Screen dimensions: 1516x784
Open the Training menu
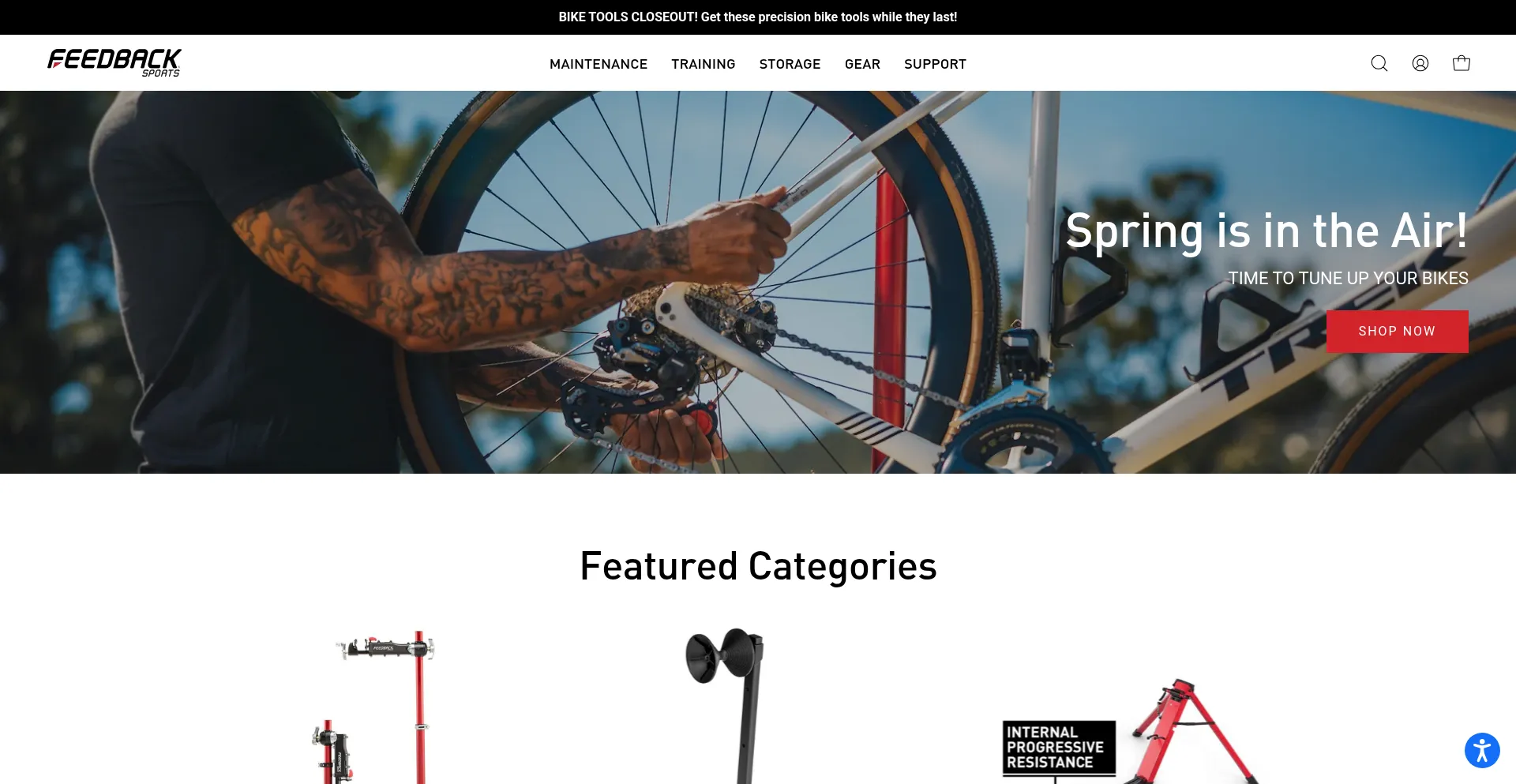[704, 64]
